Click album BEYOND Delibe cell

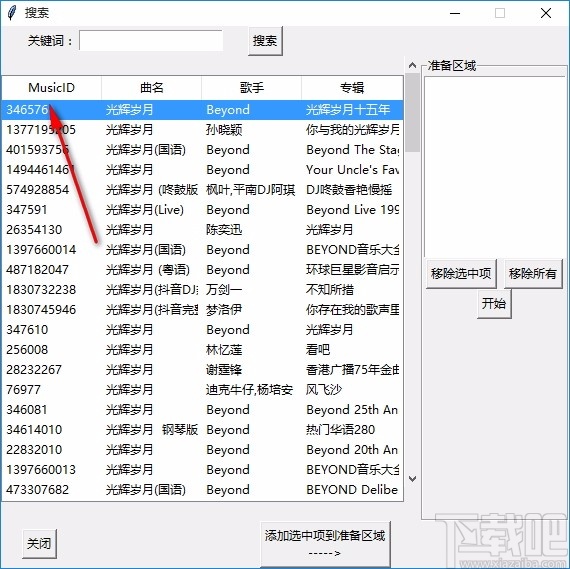pyautogui.click(x=352, y=490)
